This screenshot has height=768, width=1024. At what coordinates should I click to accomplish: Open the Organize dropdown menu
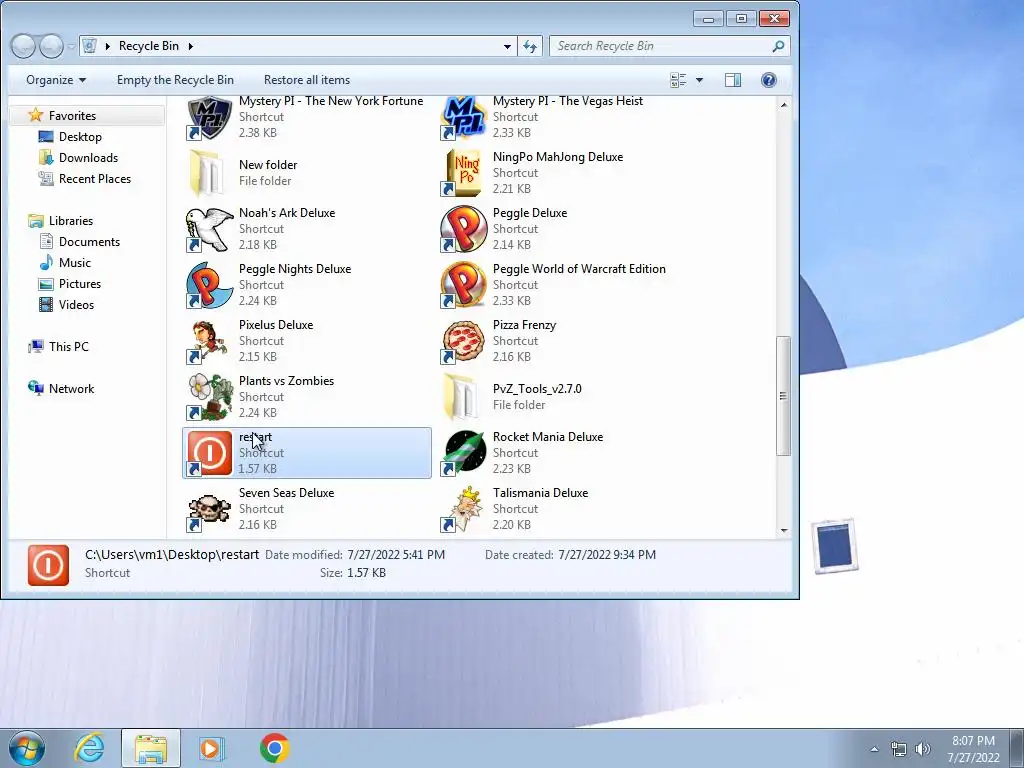click(56, 80)
